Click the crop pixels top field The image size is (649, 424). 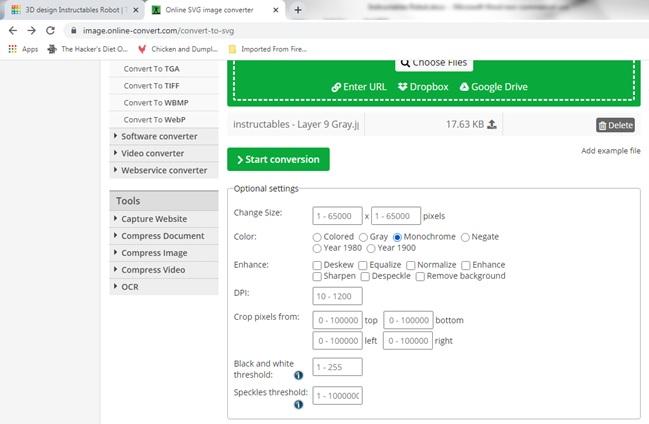337,320
